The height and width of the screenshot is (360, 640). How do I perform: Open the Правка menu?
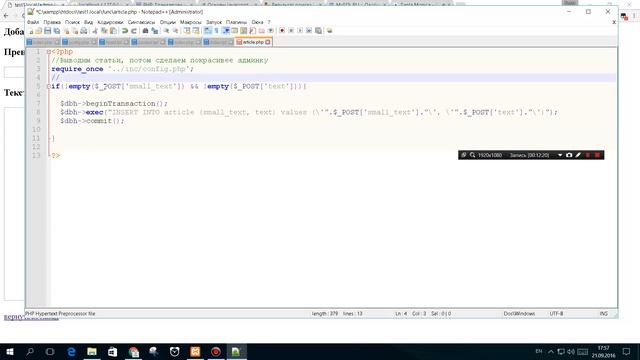pos(52,22)
